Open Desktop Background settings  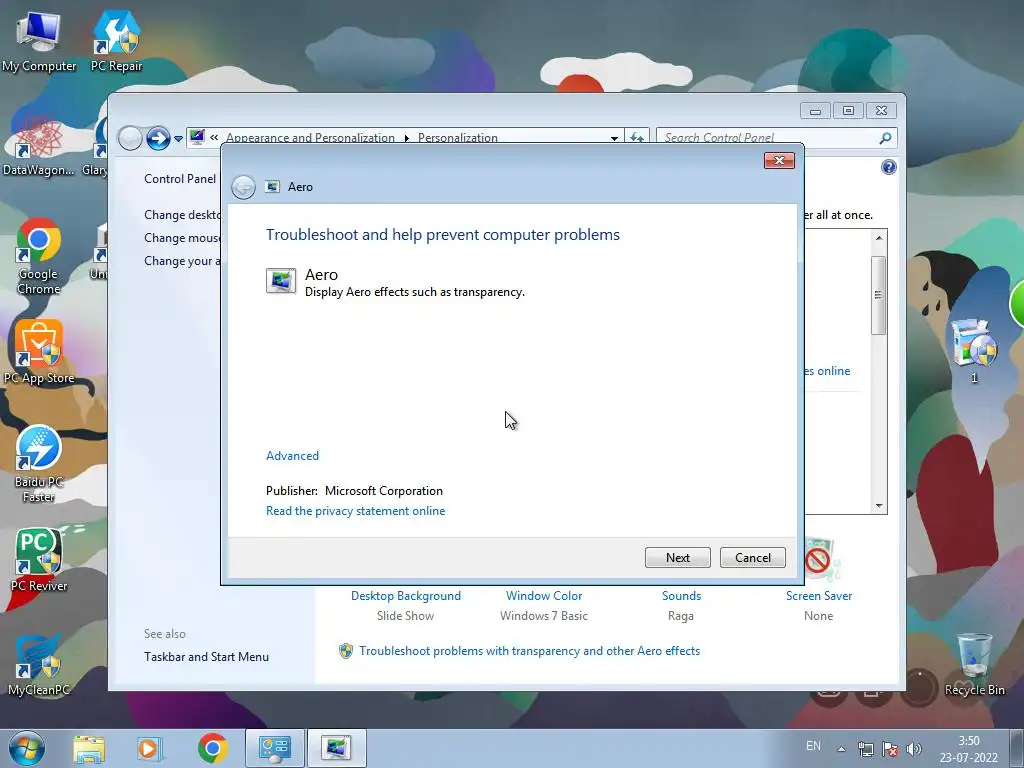pyautogui.click(x=406, y=596)
